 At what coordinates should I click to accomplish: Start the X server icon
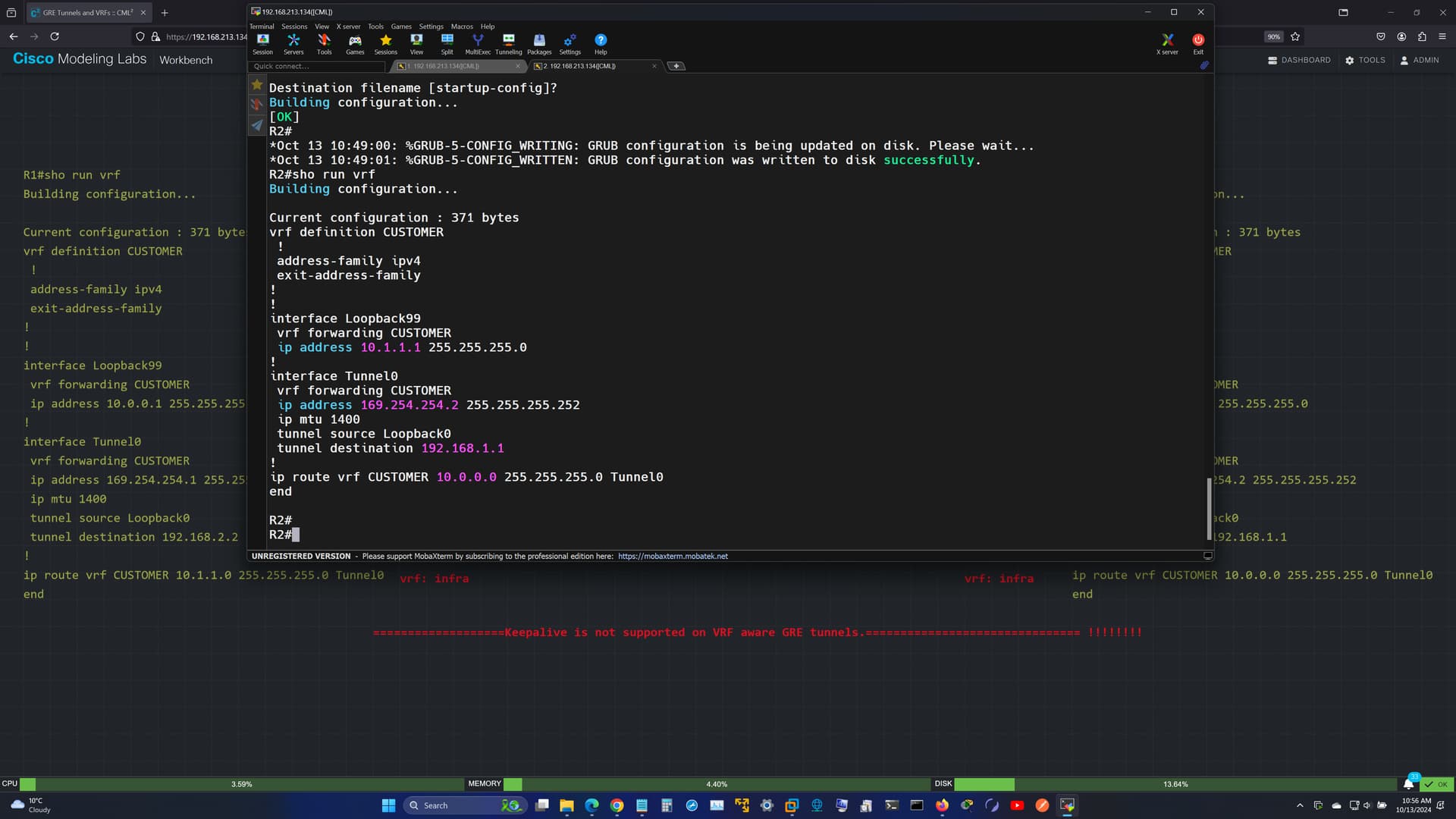[x=1167, y=44]
